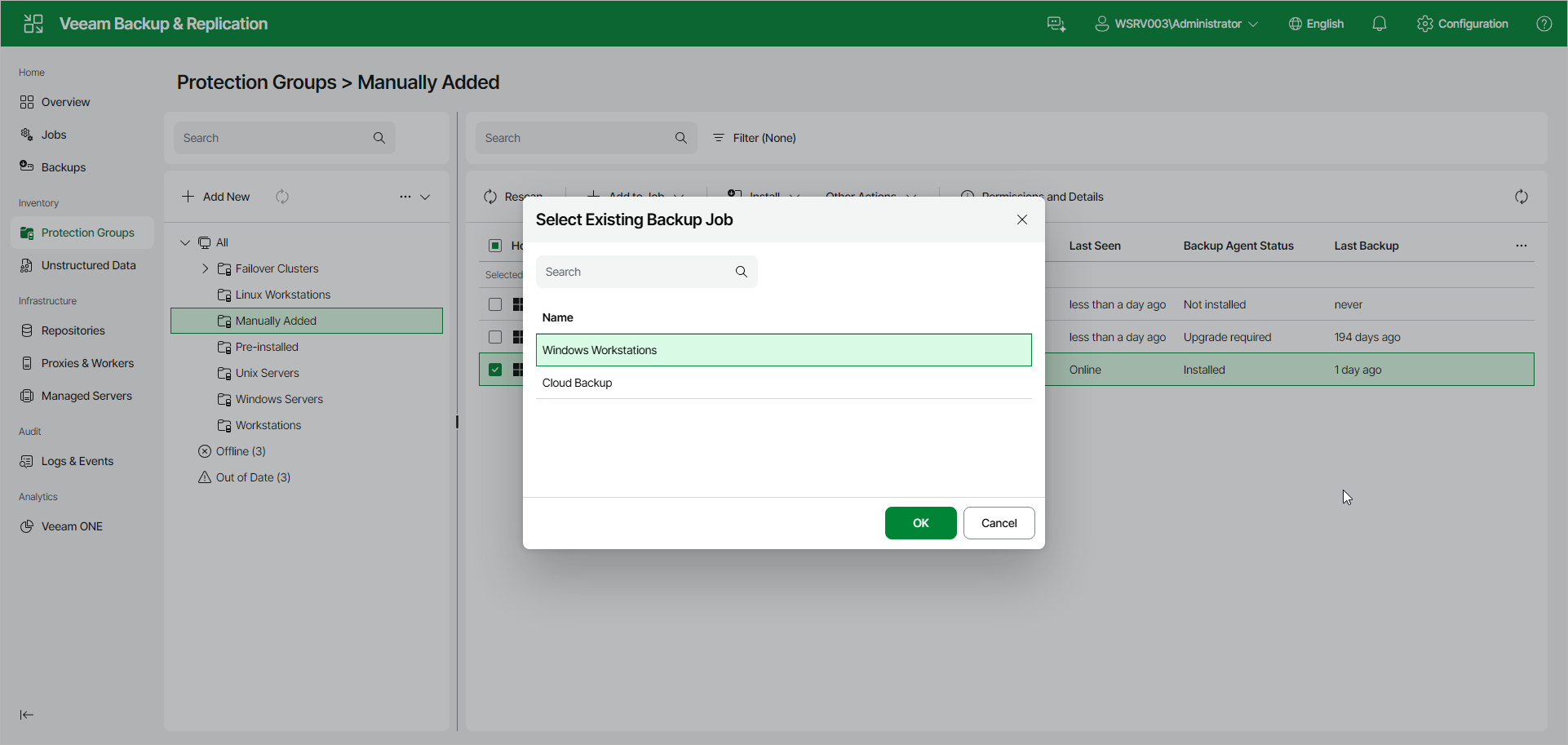
Task: Select Failover Clusters protection group
Action: [277, 268]
